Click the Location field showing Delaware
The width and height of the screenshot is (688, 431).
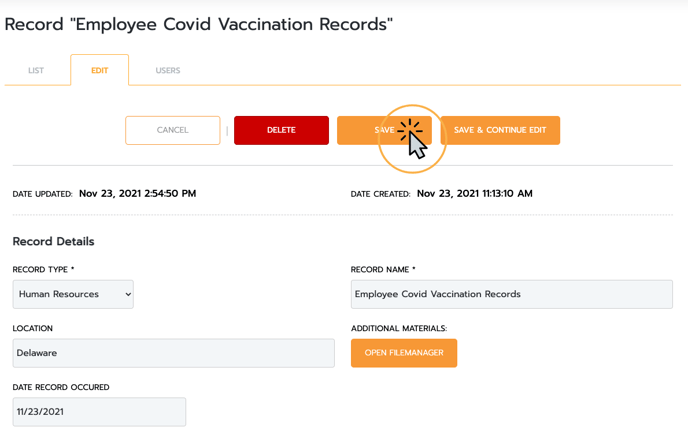[173, 353]
